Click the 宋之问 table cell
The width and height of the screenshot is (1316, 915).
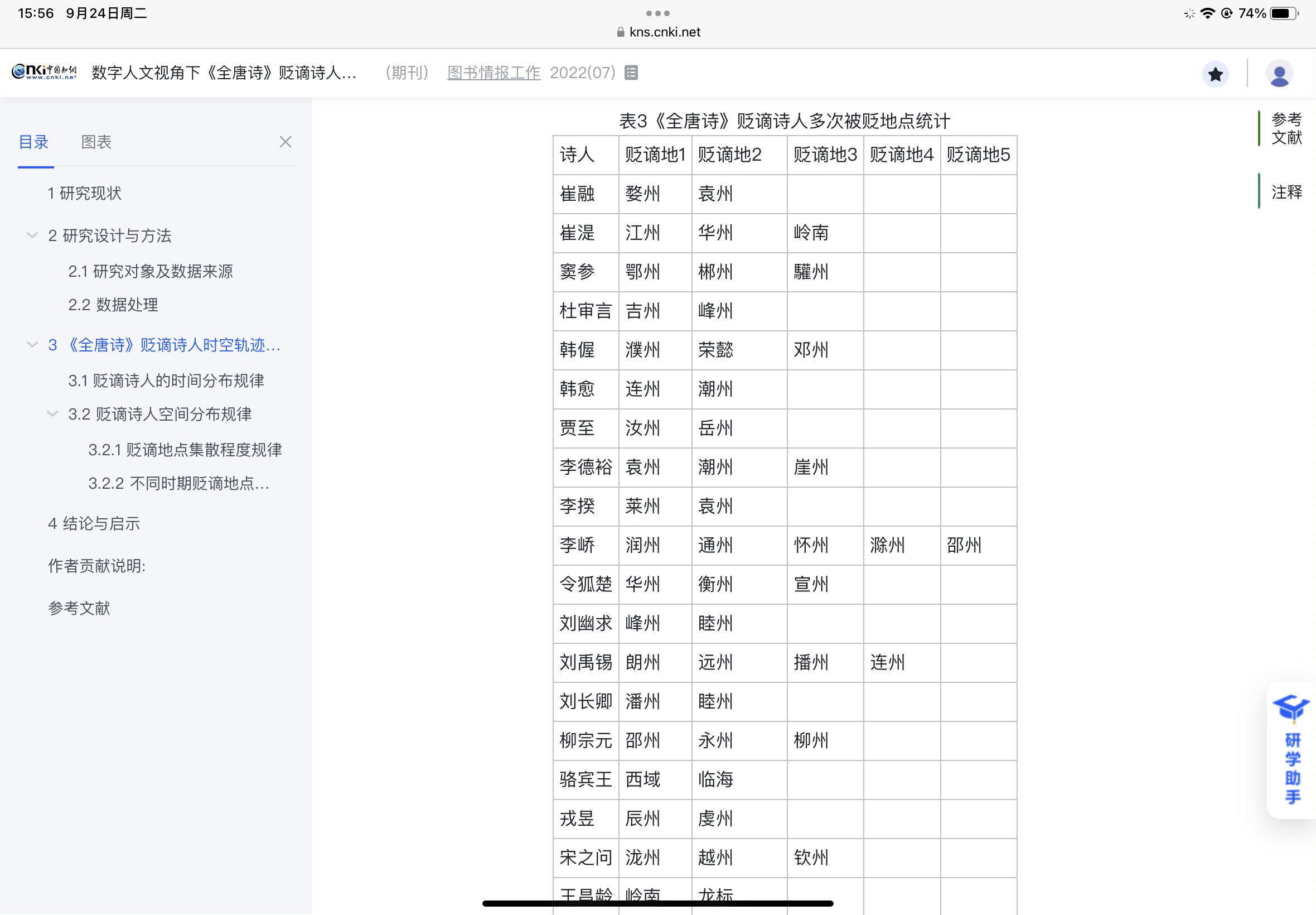coord(586,858)
